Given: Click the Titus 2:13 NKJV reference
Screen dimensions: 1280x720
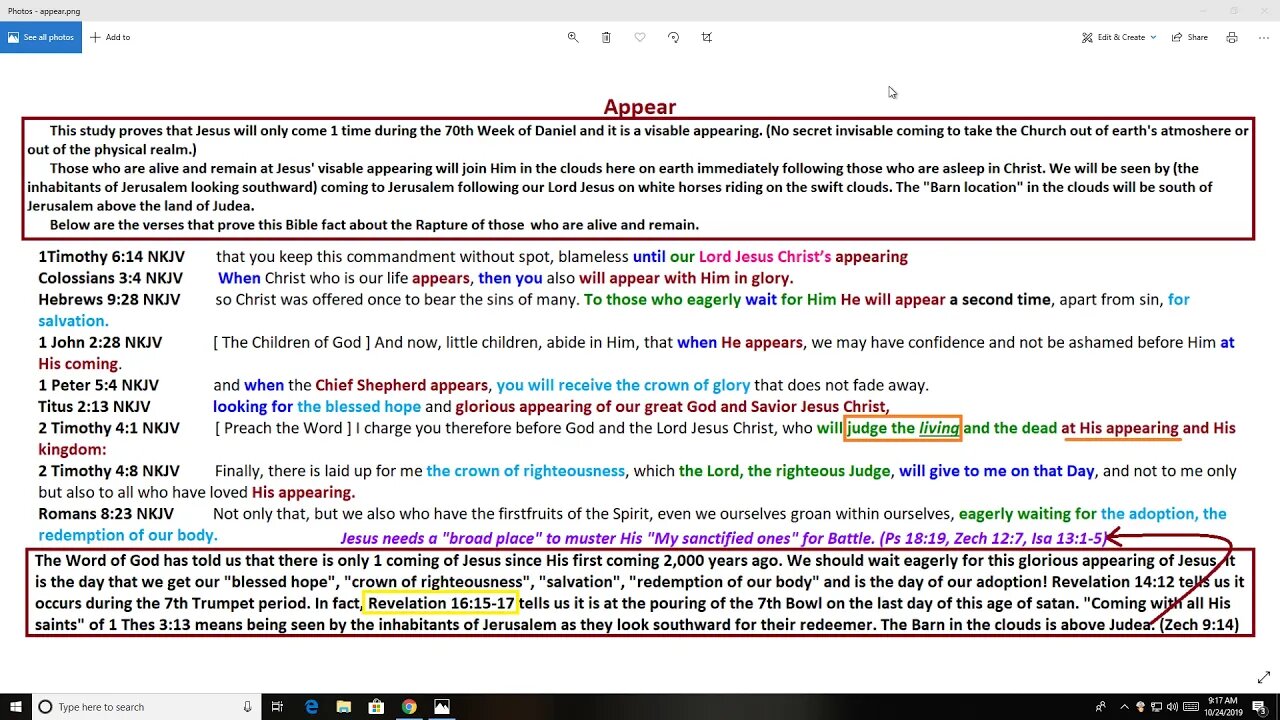Looking at the screenshot, I should tap(94, 407).
